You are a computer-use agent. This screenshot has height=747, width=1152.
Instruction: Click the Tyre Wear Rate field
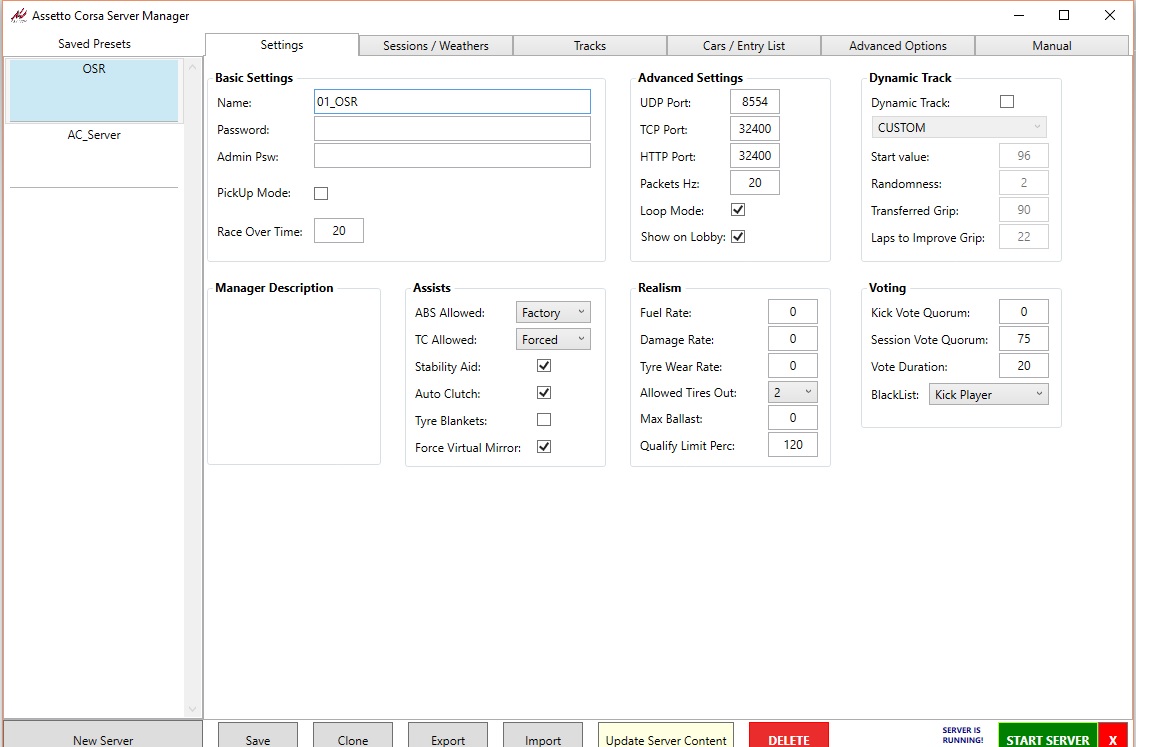click(793, 366)
